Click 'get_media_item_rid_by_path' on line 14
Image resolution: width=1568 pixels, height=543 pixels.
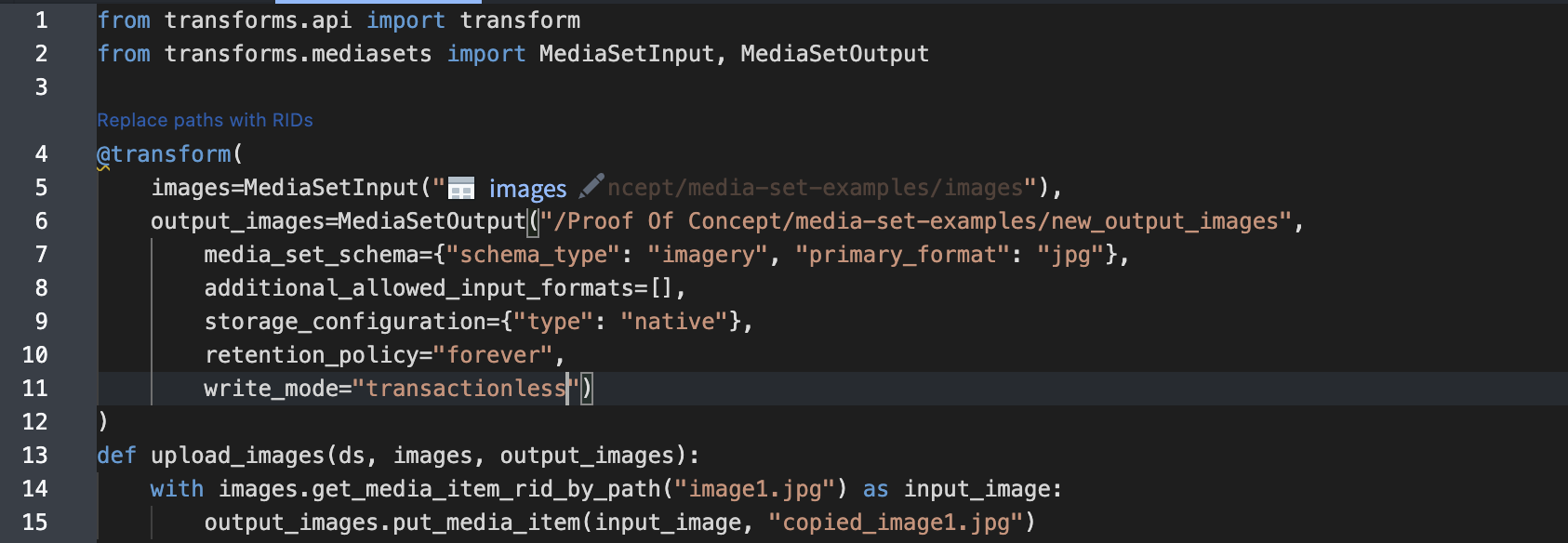pyautogui.click(x=485, y=489)
